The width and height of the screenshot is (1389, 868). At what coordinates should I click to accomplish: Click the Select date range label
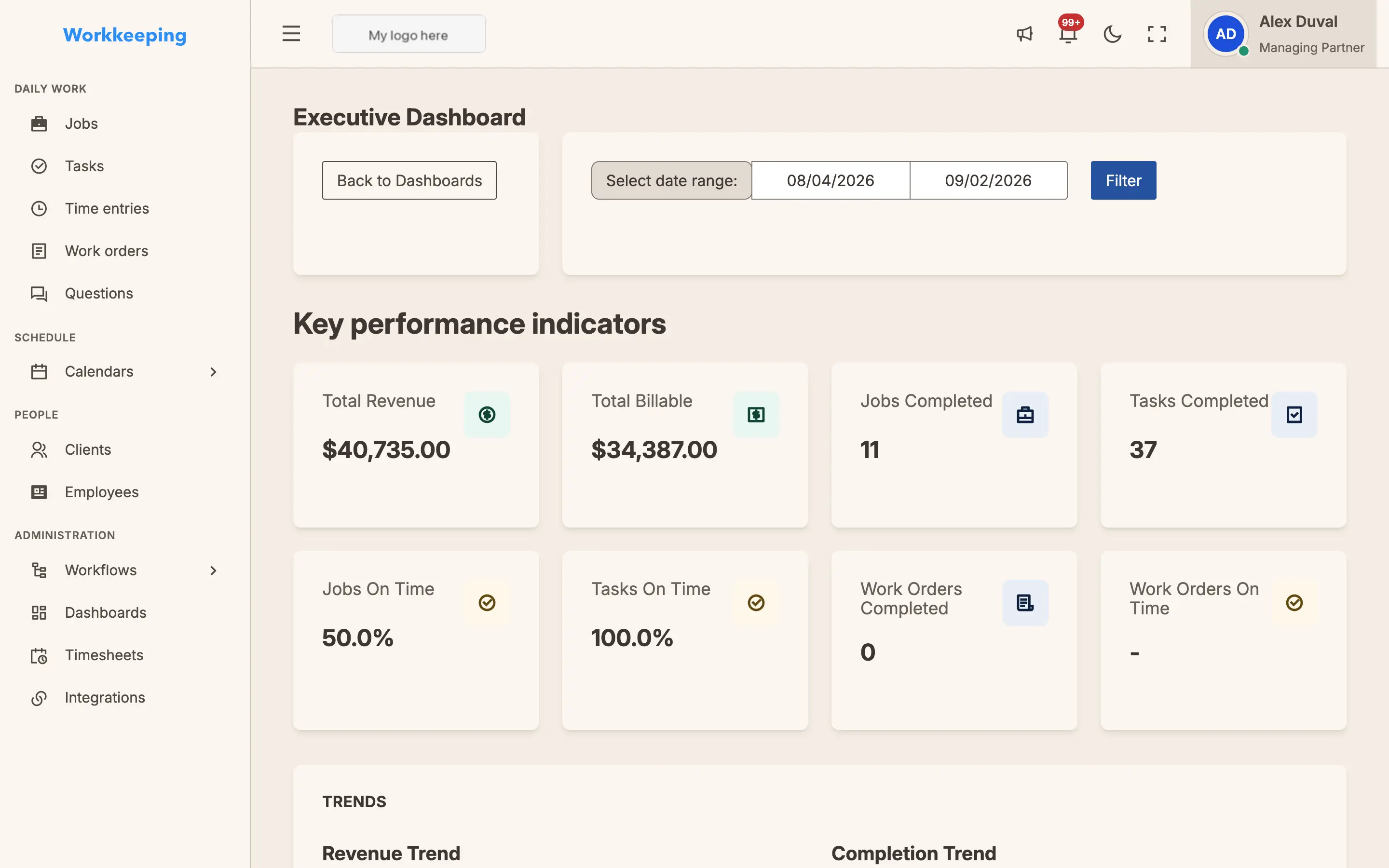pos(671,180)
